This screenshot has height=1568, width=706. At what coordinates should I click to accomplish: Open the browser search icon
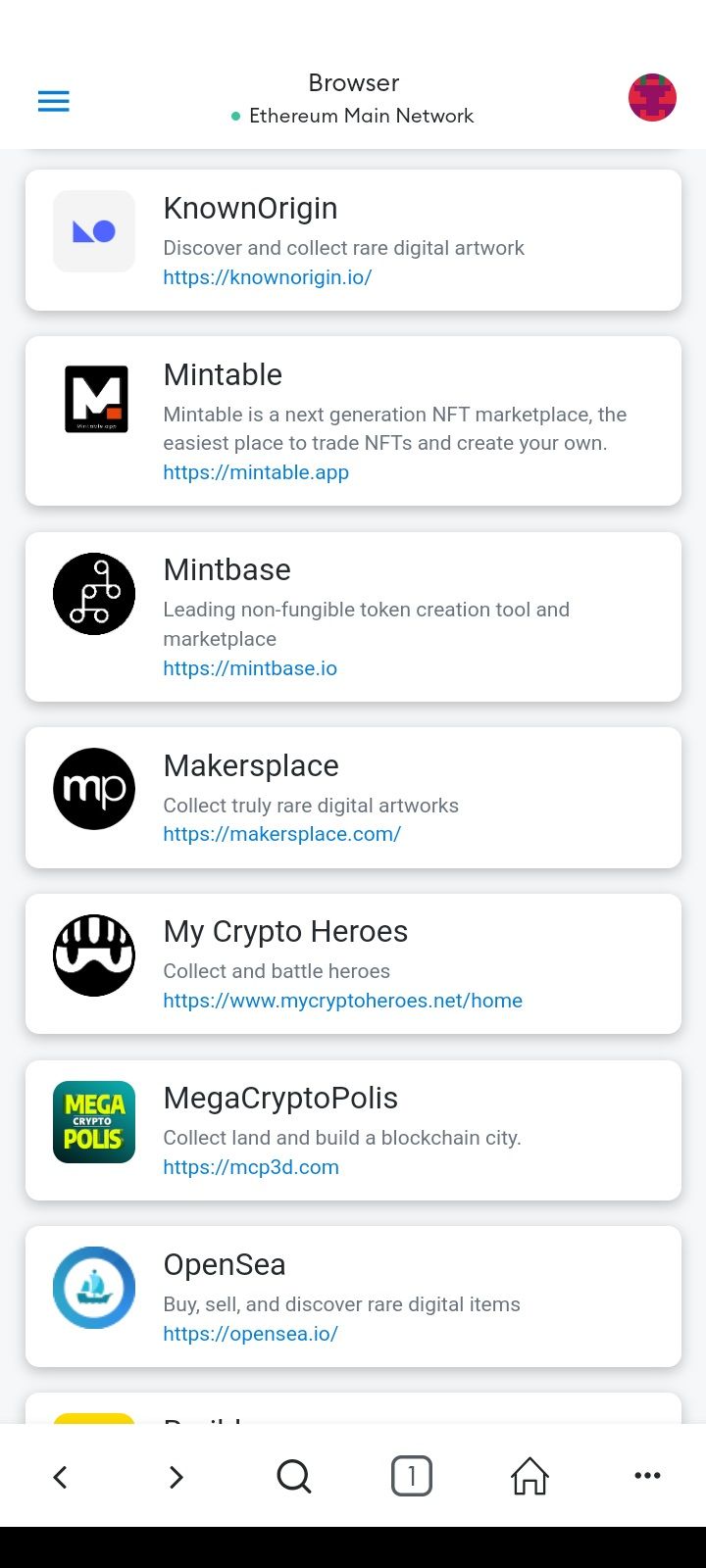294,1476
